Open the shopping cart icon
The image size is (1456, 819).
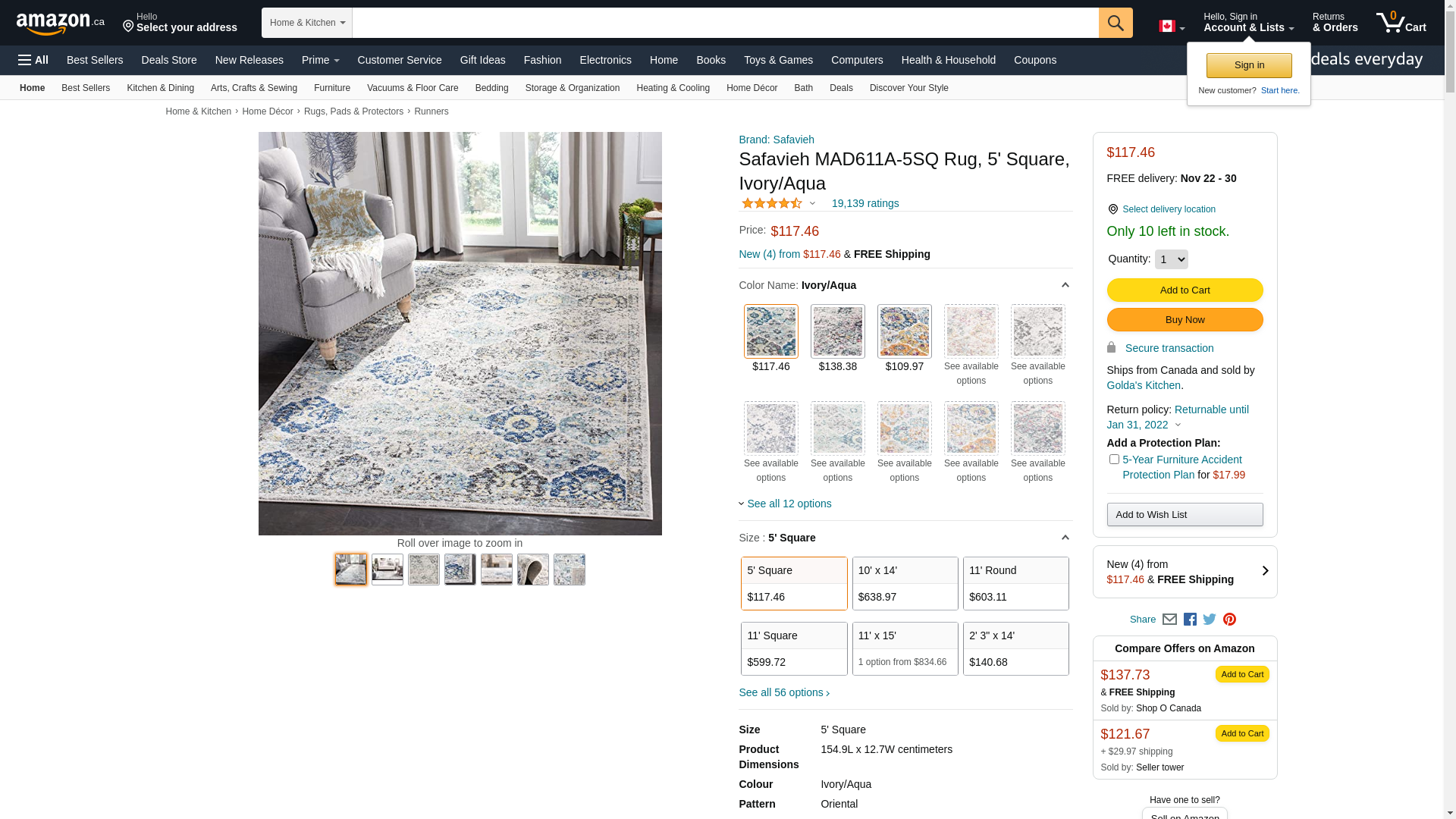(1401, 22)
